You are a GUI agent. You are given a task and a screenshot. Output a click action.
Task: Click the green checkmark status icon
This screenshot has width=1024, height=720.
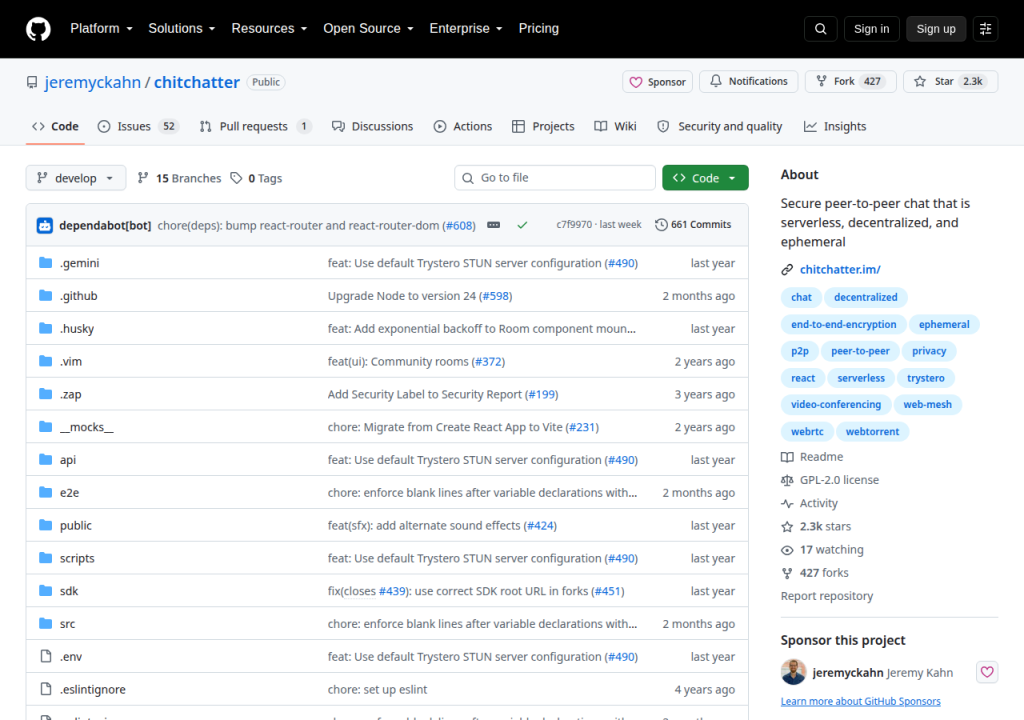522,225
